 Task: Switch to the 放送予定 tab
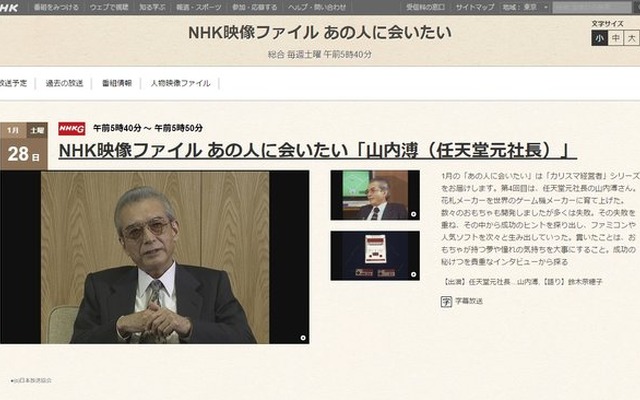pos(13,83)
